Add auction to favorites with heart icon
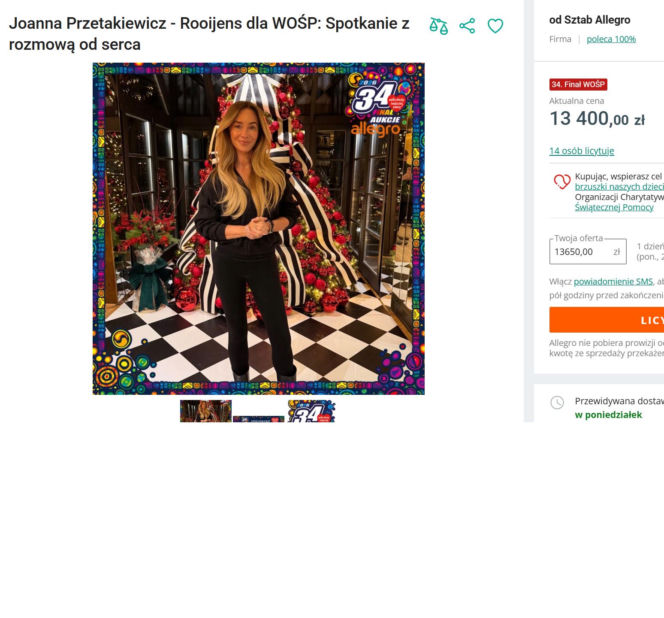This screenshot has width=664, height=618. click(495, 26)
